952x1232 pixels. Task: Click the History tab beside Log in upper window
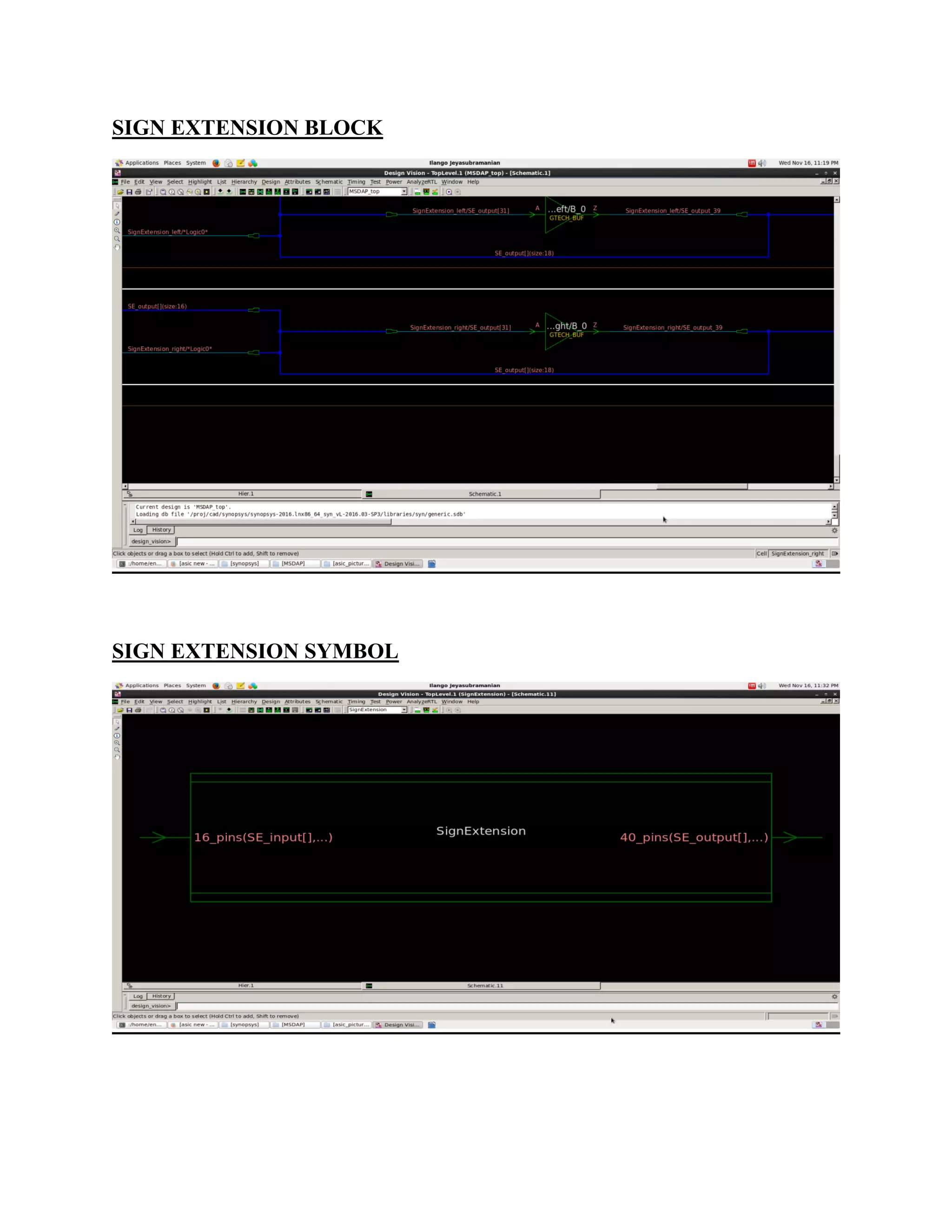point(161,530)
